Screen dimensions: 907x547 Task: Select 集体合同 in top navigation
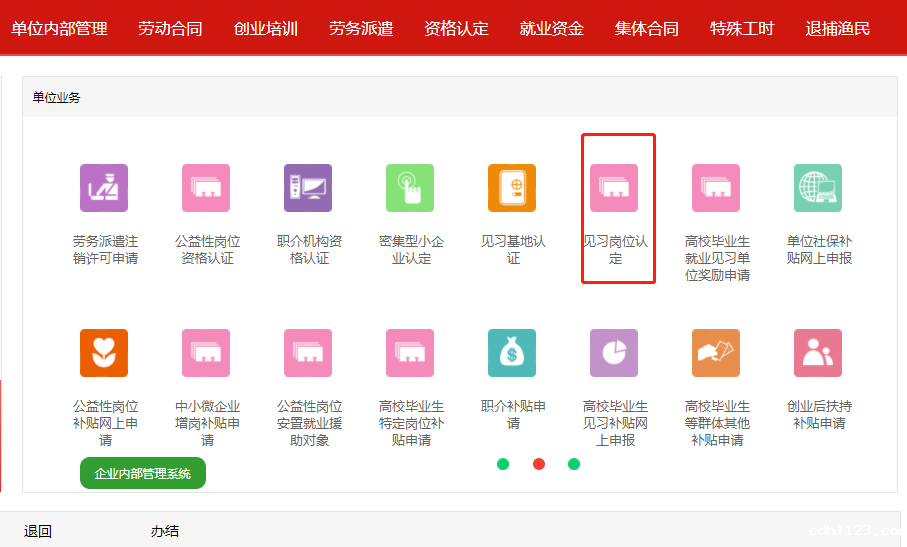coord(647,28)
